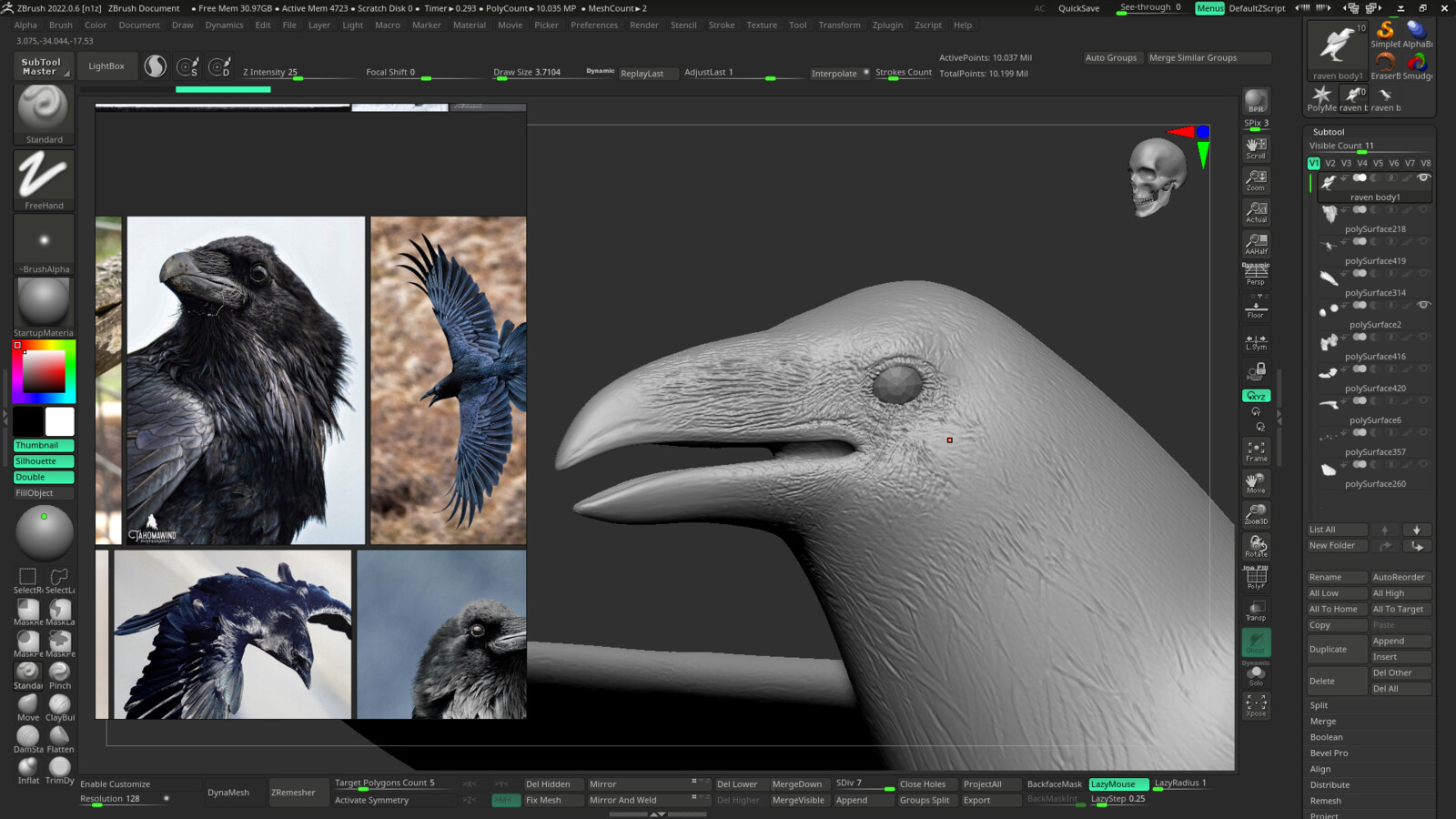This screenshot has width=1456, height=819.
Task: Pick the MaskLasso brush
Action: pyautogui.click(x=60, y=612)
